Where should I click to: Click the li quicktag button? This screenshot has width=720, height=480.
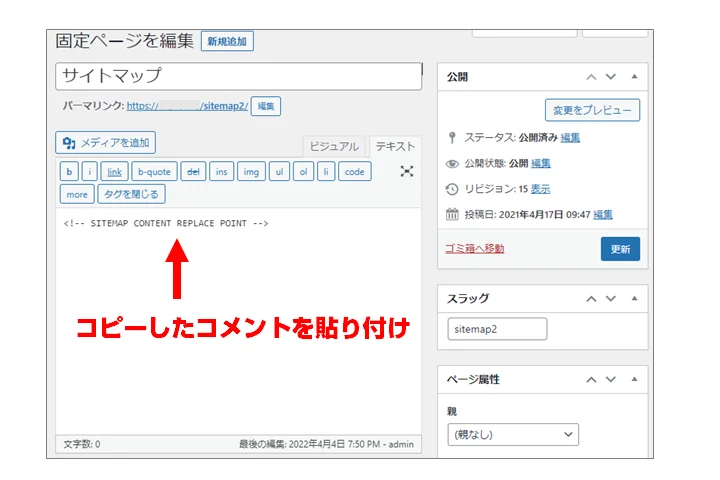326,172
